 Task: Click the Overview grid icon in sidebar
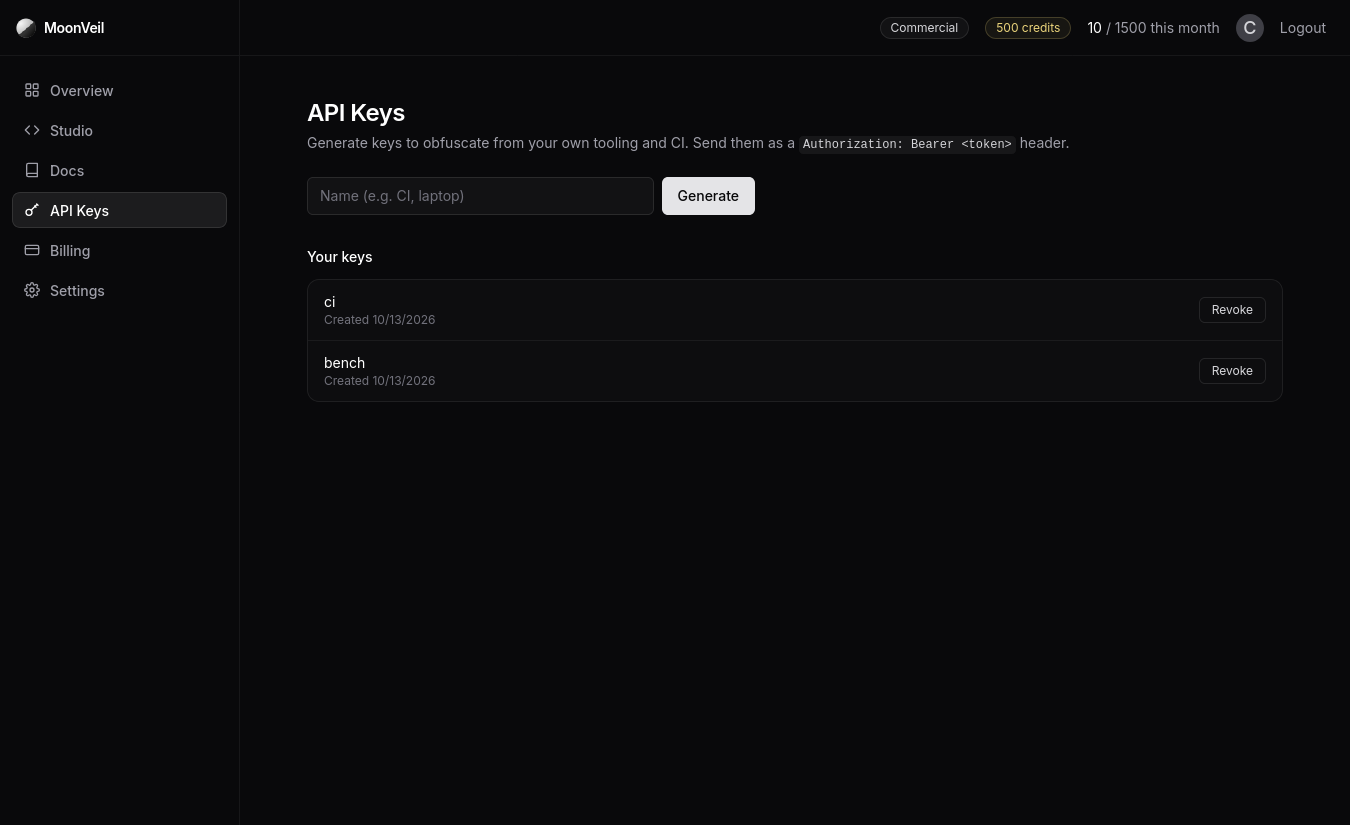click(x=32, y=90)
